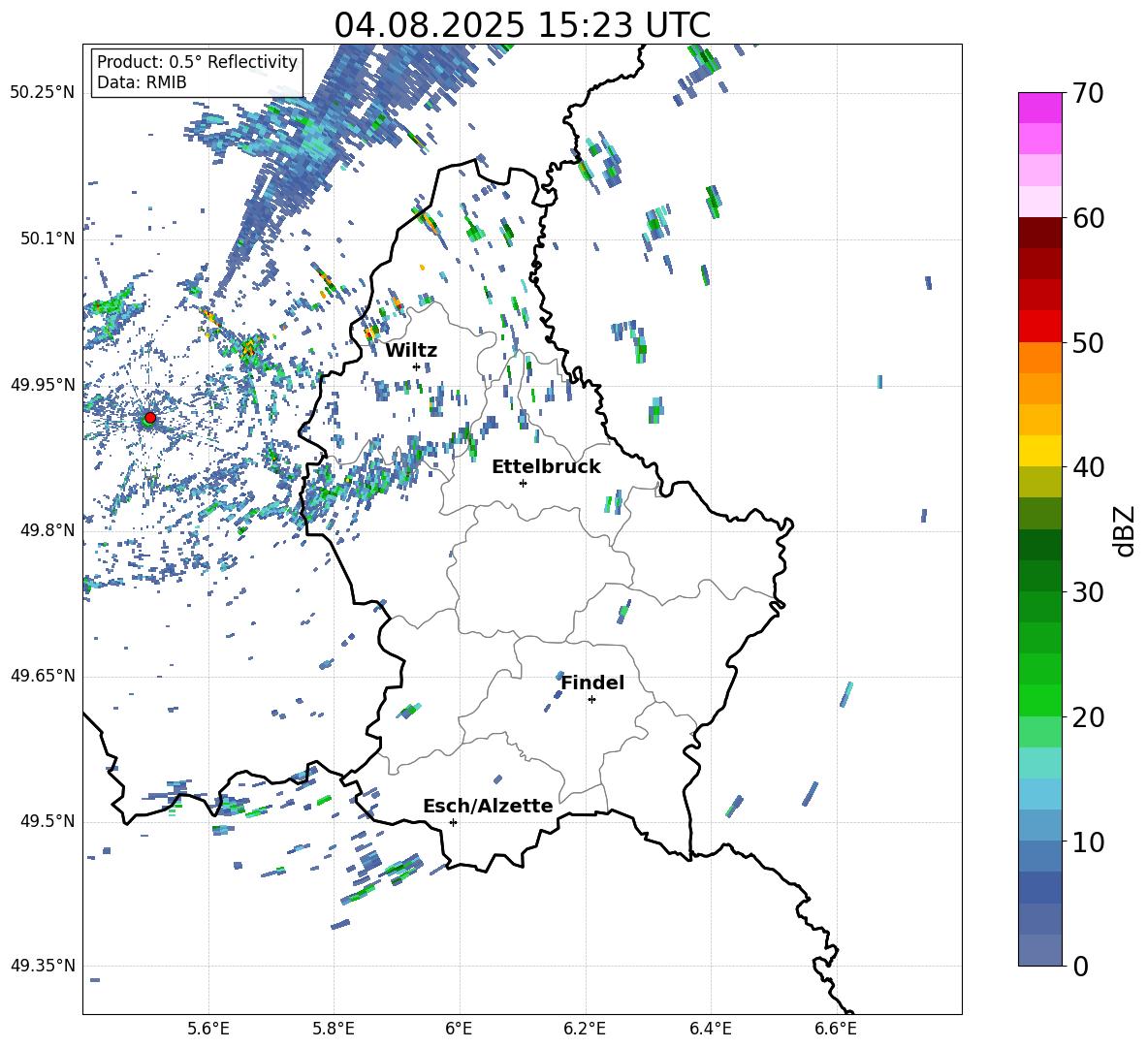Viewport: 1148px width, 1048px height.
Task: Click the Findel city label
Action: (x=592, y=683)
